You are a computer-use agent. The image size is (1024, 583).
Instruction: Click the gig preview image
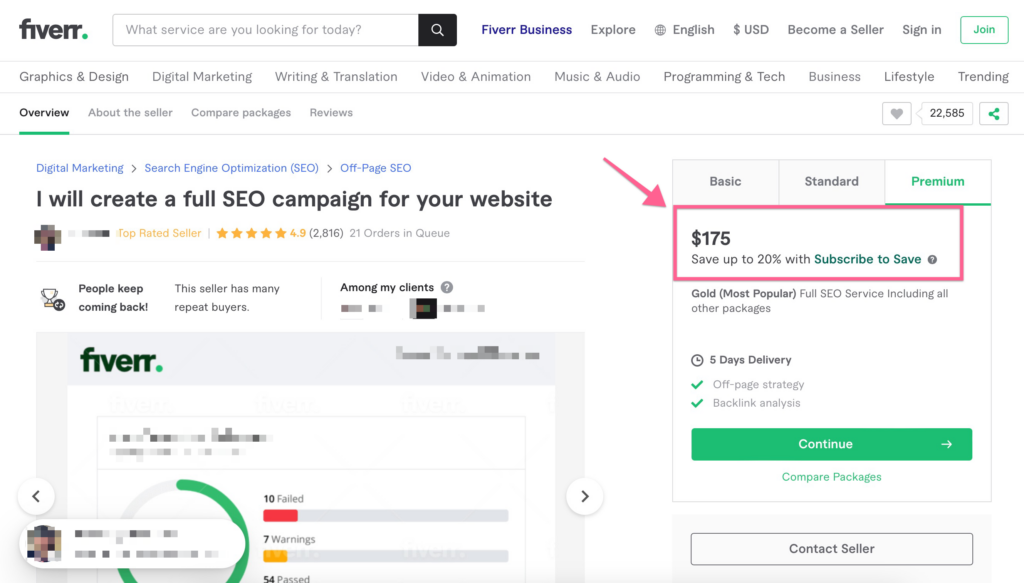[311, 458]
